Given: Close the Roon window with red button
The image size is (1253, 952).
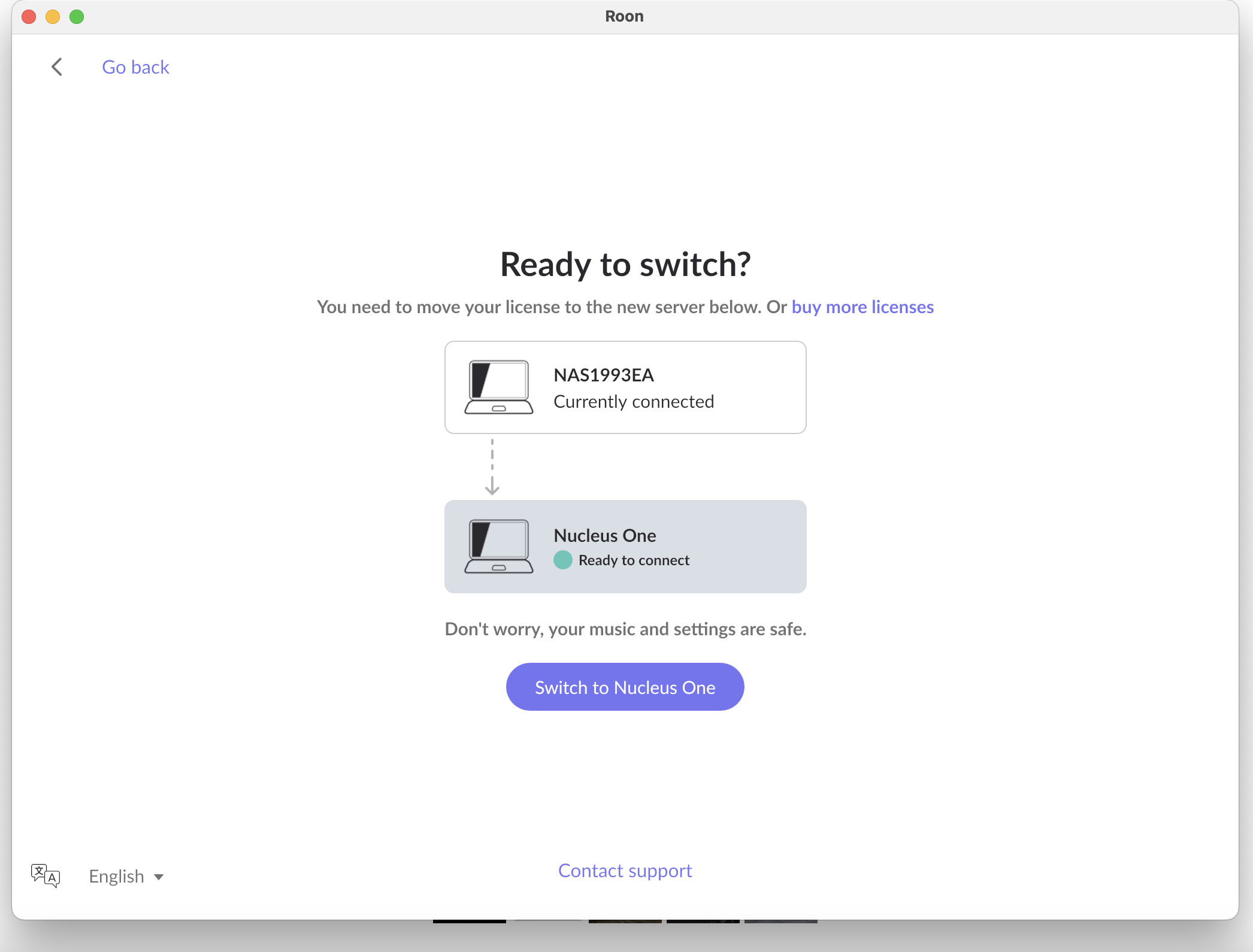Looking at the screenshot, I should point(29,17).
